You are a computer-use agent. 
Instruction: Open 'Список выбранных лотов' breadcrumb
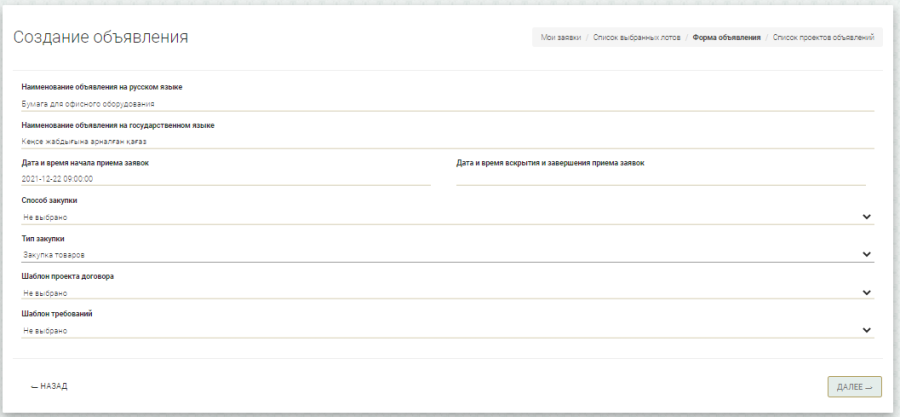(636, 37)
